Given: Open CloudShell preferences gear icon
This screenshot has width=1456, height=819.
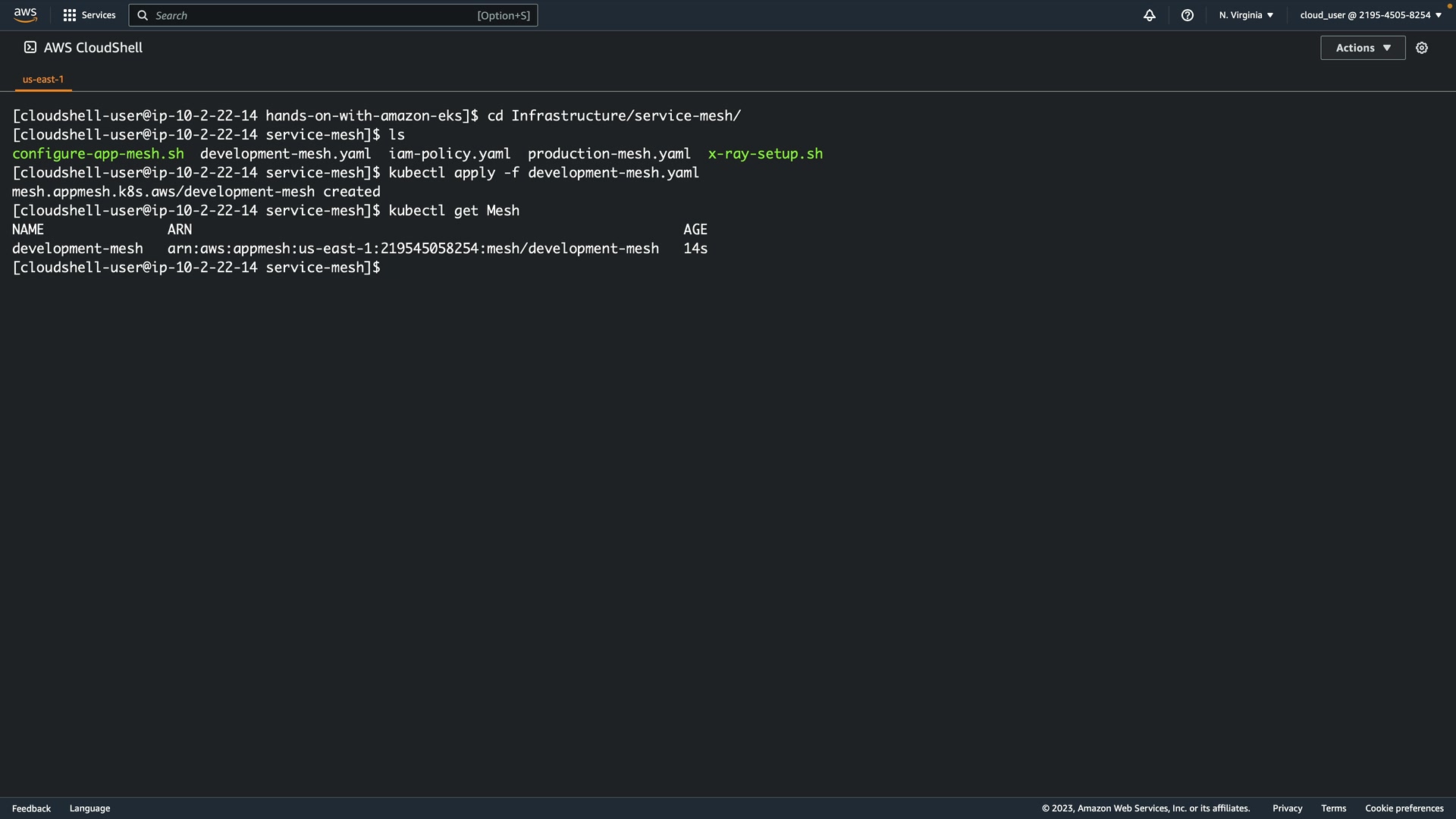Looking at the screenshot, I should coord(1422,48).
